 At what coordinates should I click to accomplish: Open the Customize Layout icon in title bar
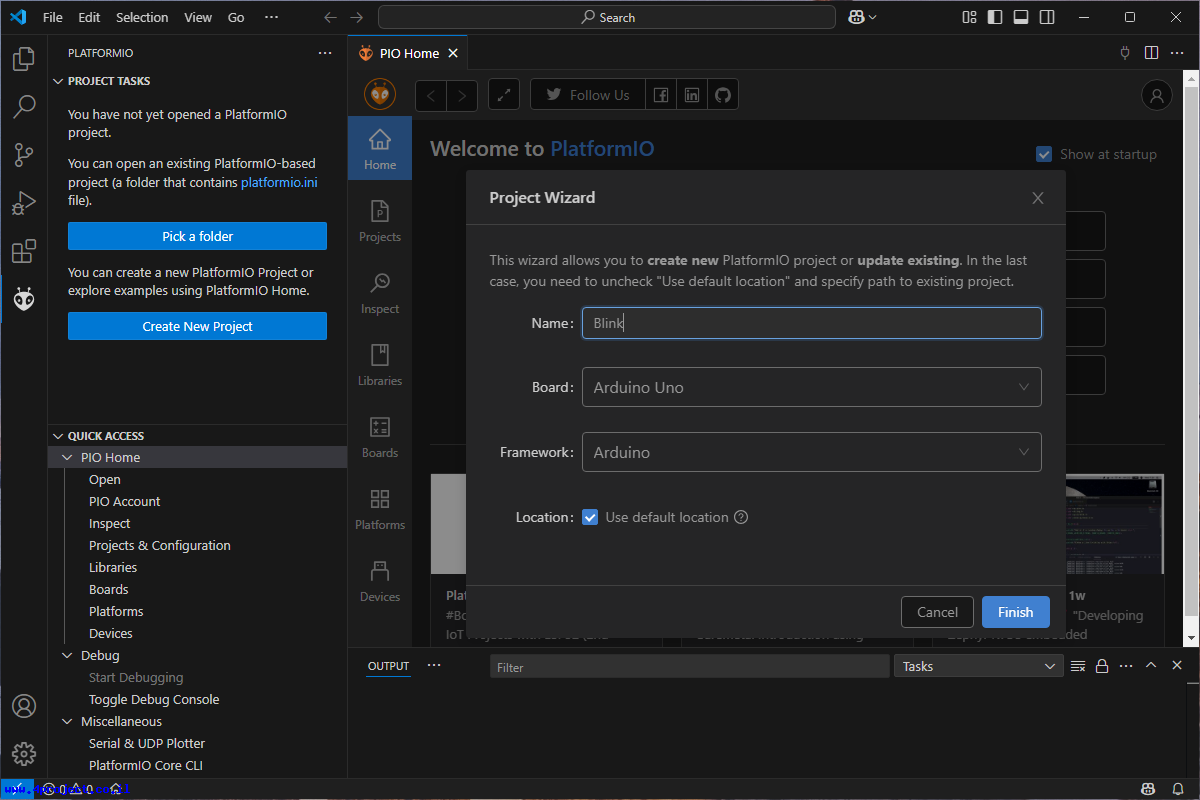(969, 17)
